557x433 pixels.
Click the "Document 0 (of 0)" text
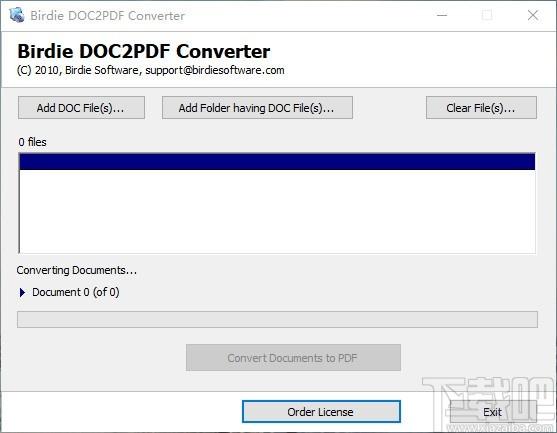click(x=76, y=292)
